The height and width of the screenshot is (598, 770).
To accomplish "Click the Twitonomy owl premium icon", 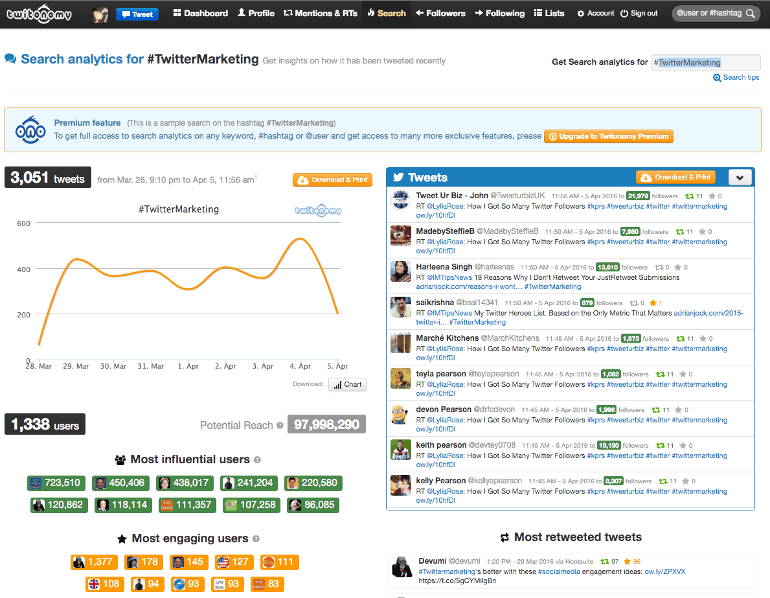I will 30,130.
